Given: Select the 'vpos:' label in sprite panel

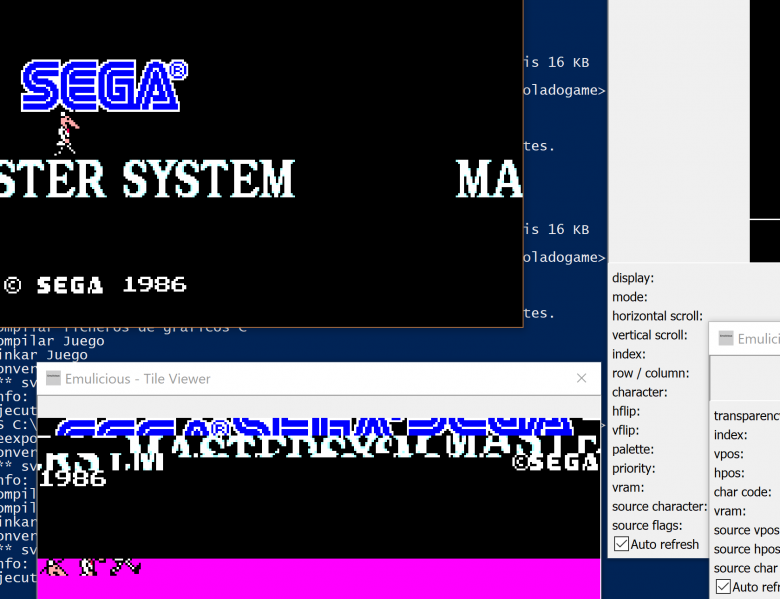Looking at the screenshot, I should pos(728,454).
